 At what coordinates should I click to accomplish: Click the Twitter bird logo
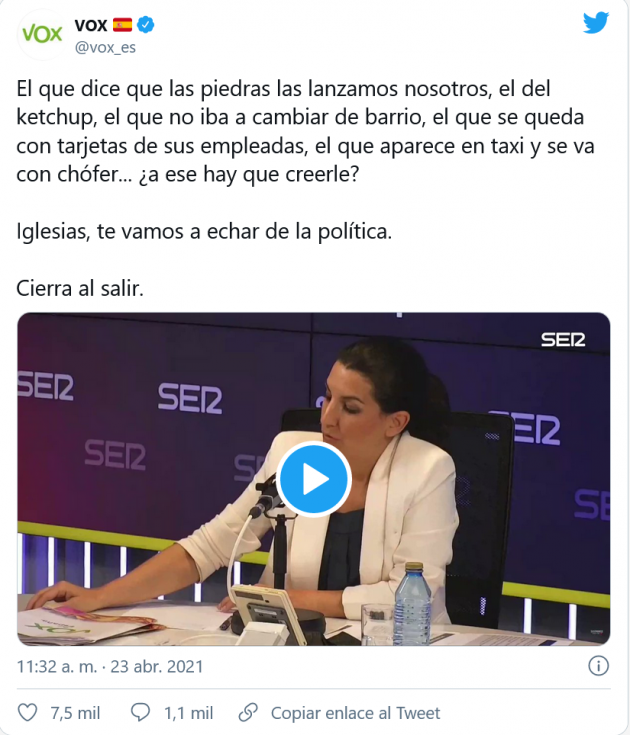596,23
